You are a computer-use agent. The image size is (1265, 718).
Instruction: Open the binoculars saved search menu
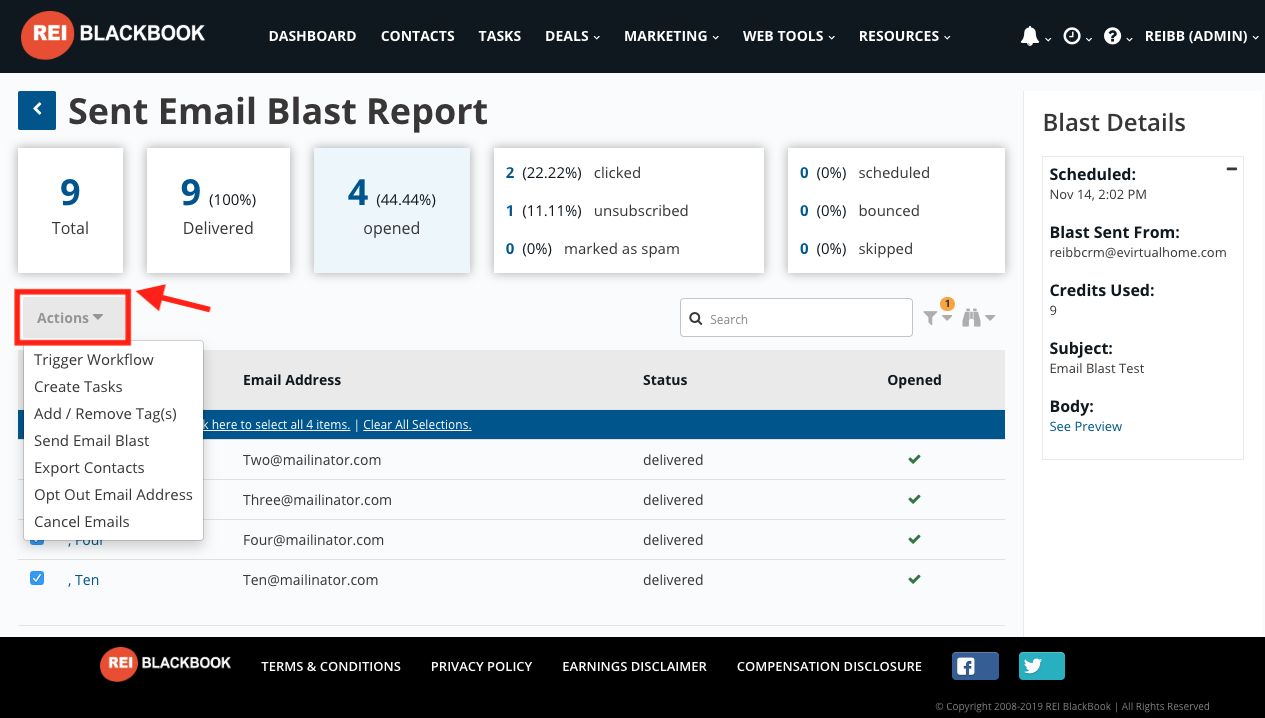pyautogui.click(x=978, y=318)
